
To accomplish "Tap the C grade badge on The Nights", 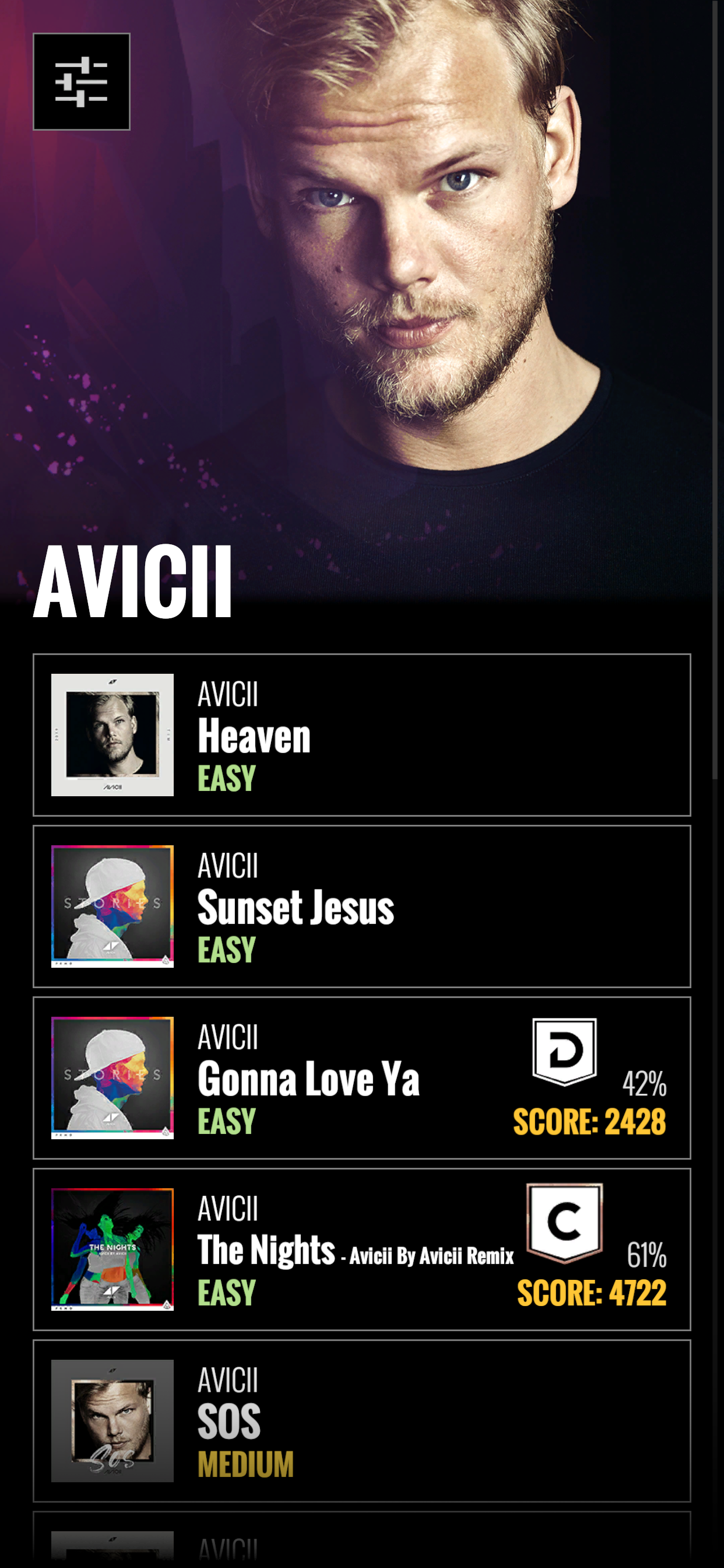I will coord(565,1222).
